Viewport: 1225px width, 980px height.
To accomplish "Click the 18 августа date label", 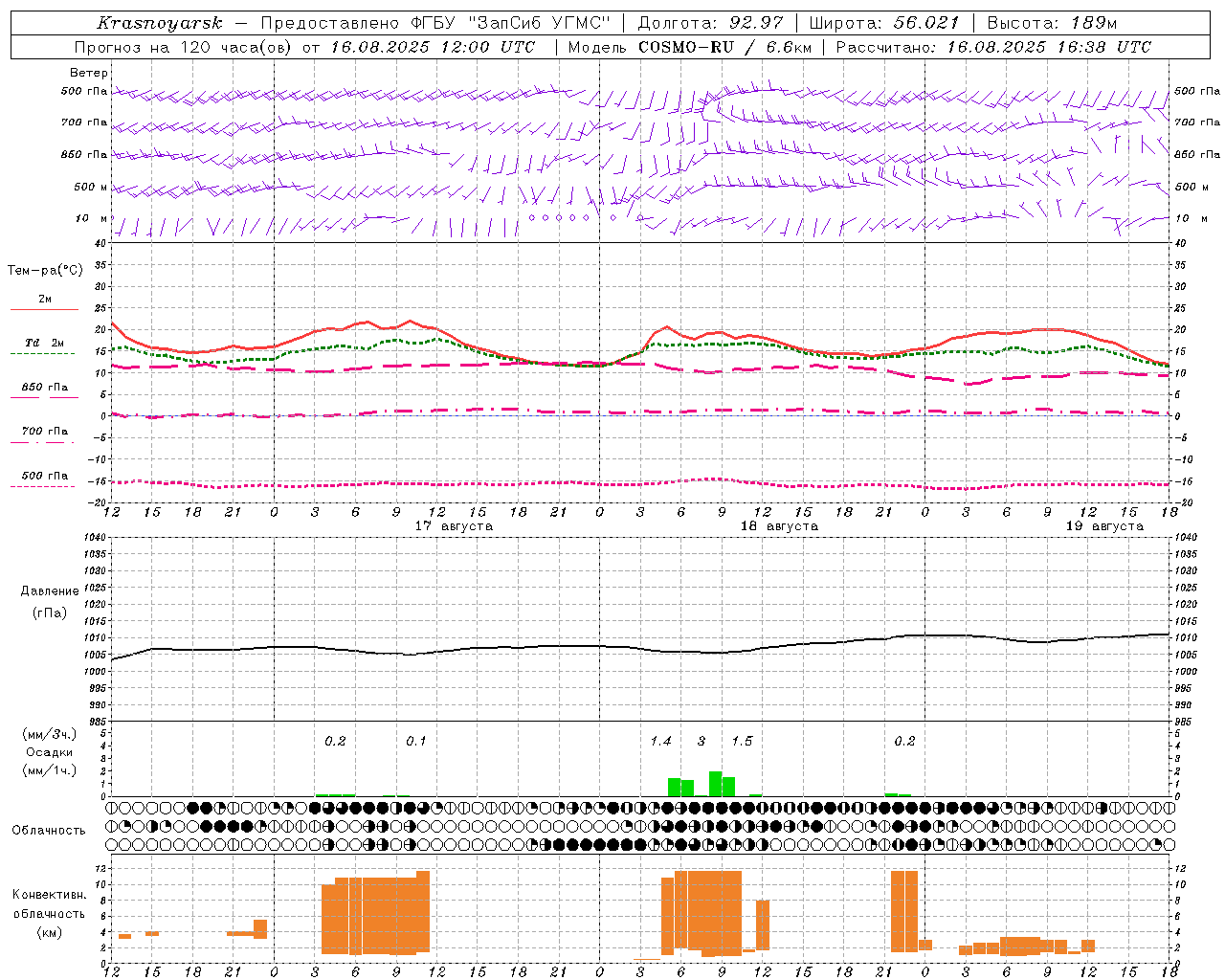I will [x=779, y=526].
